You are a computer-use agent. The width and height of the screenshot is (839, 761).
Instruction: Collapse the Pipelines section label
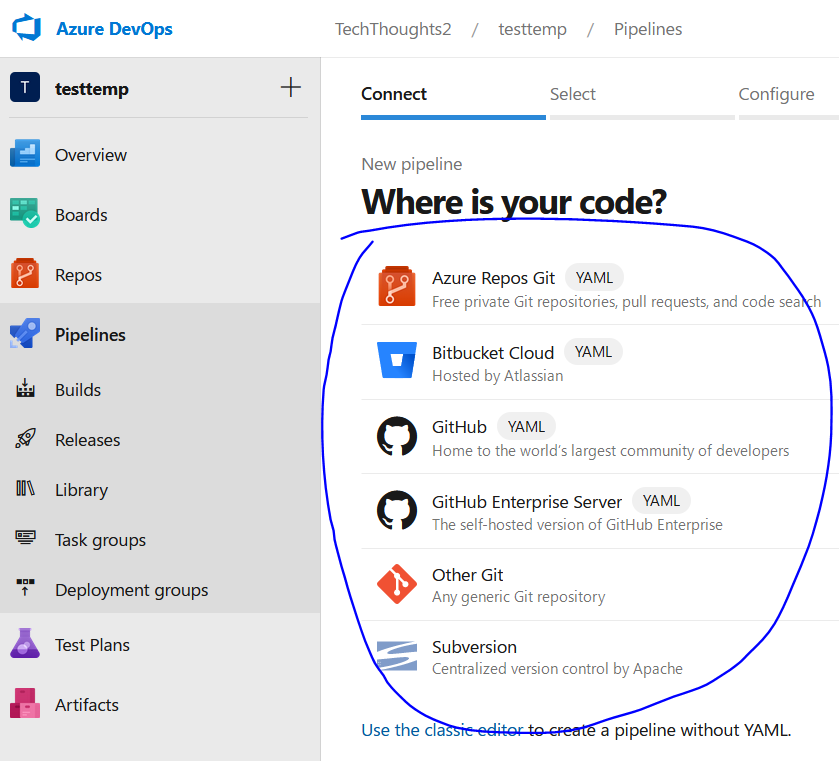(x=90, y=335)
